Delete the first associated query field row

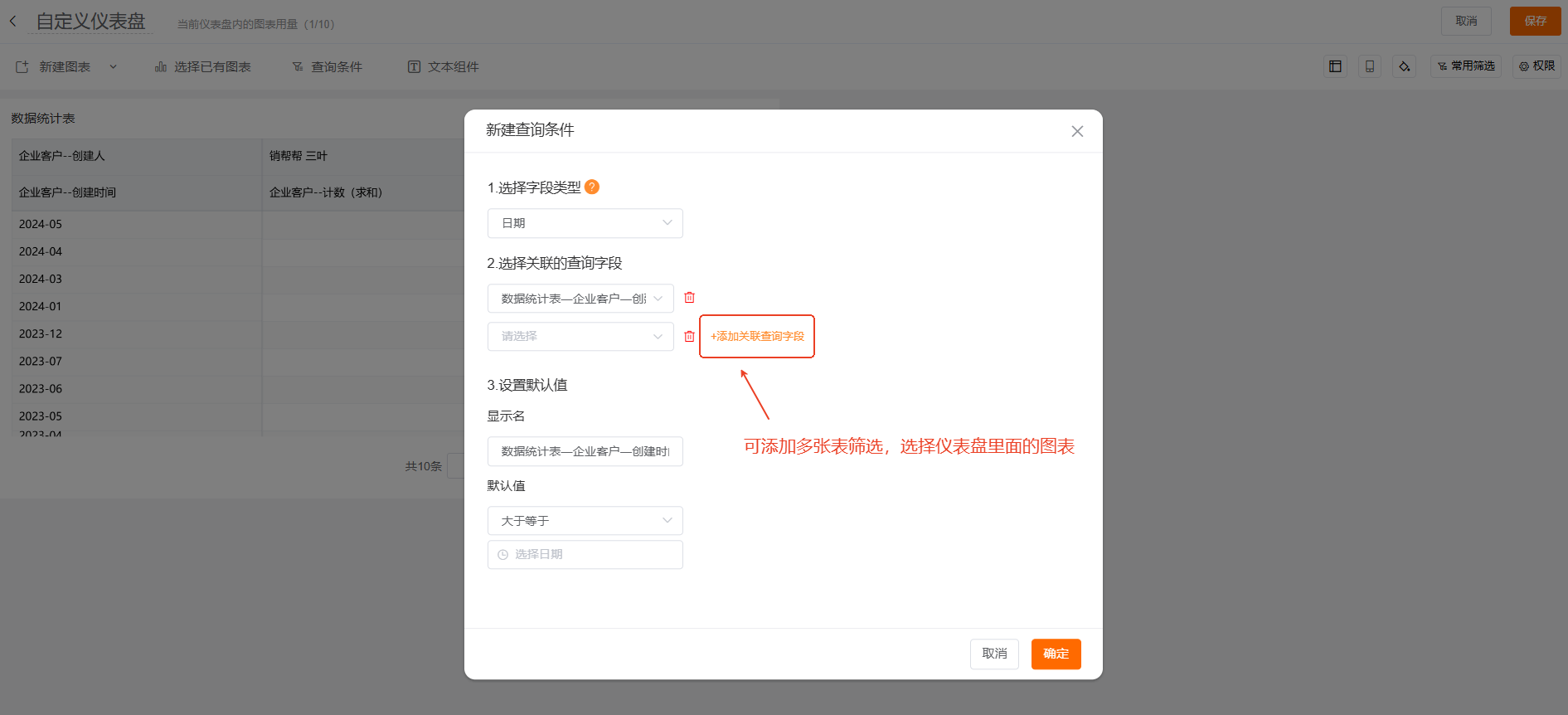(x=689, y=298)
